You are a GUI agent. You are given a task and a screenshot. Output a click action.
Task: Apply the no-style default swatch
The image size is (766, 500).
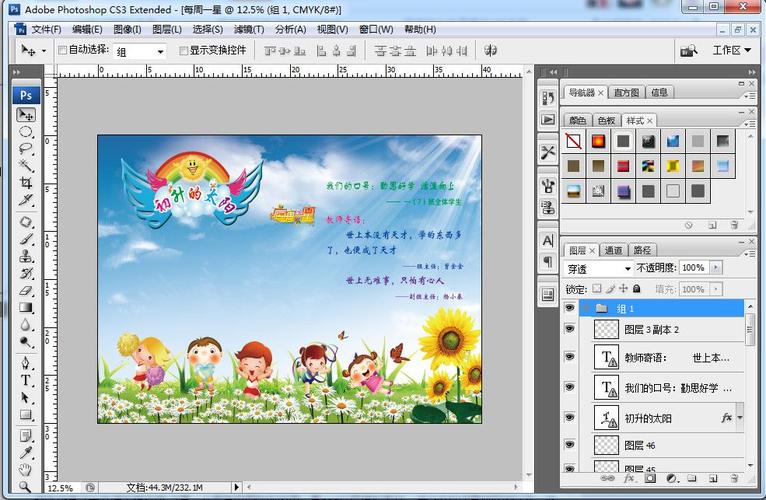[x=574, y=141]
